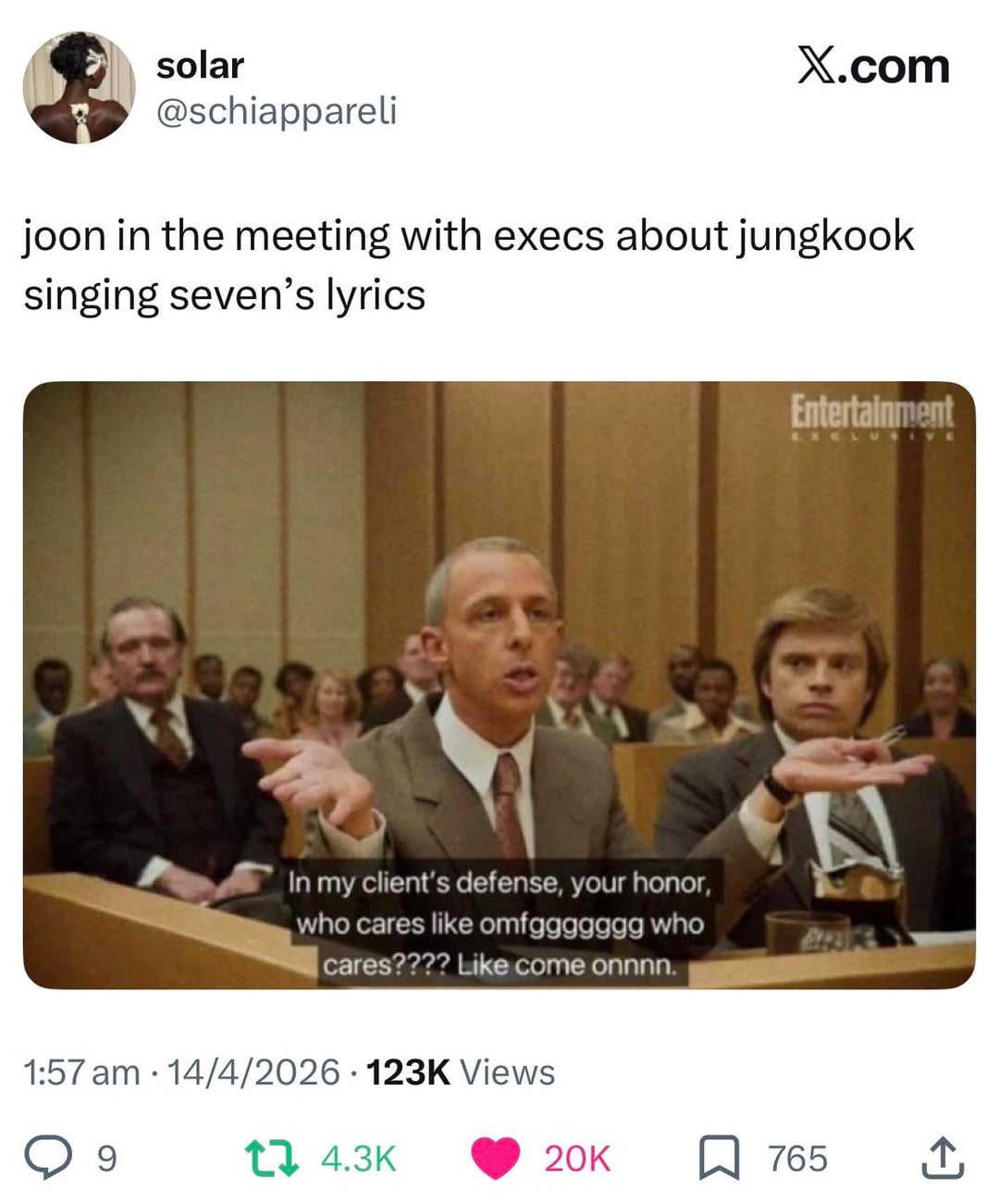Open the solar display name
Image resolution: width=999 pixels, height=1204 pixels.
[x=200, y=66]
